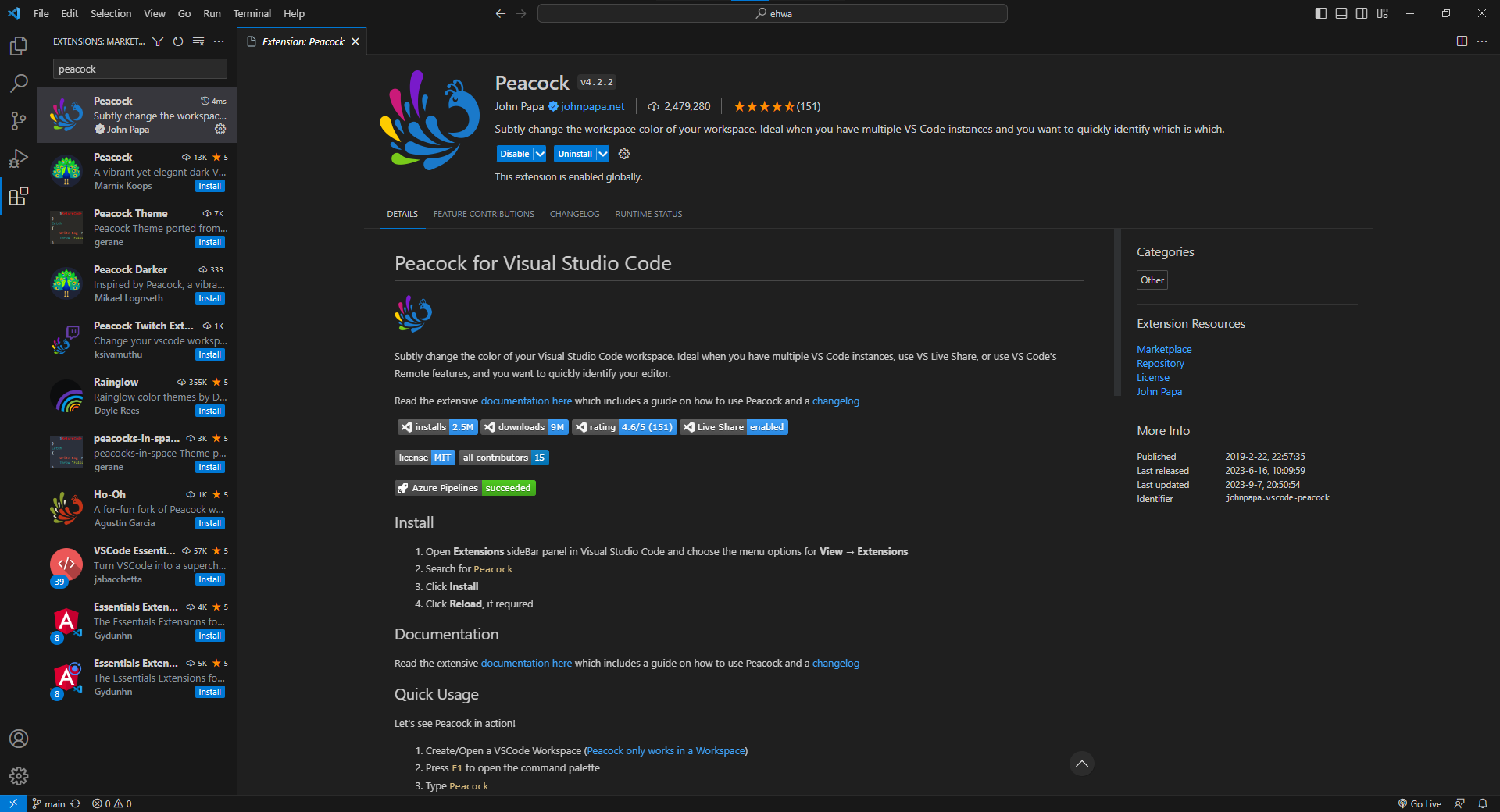Open editor more actions menu
The height and width of the screenshot is (812, 1500).
tap(1482, 41)
